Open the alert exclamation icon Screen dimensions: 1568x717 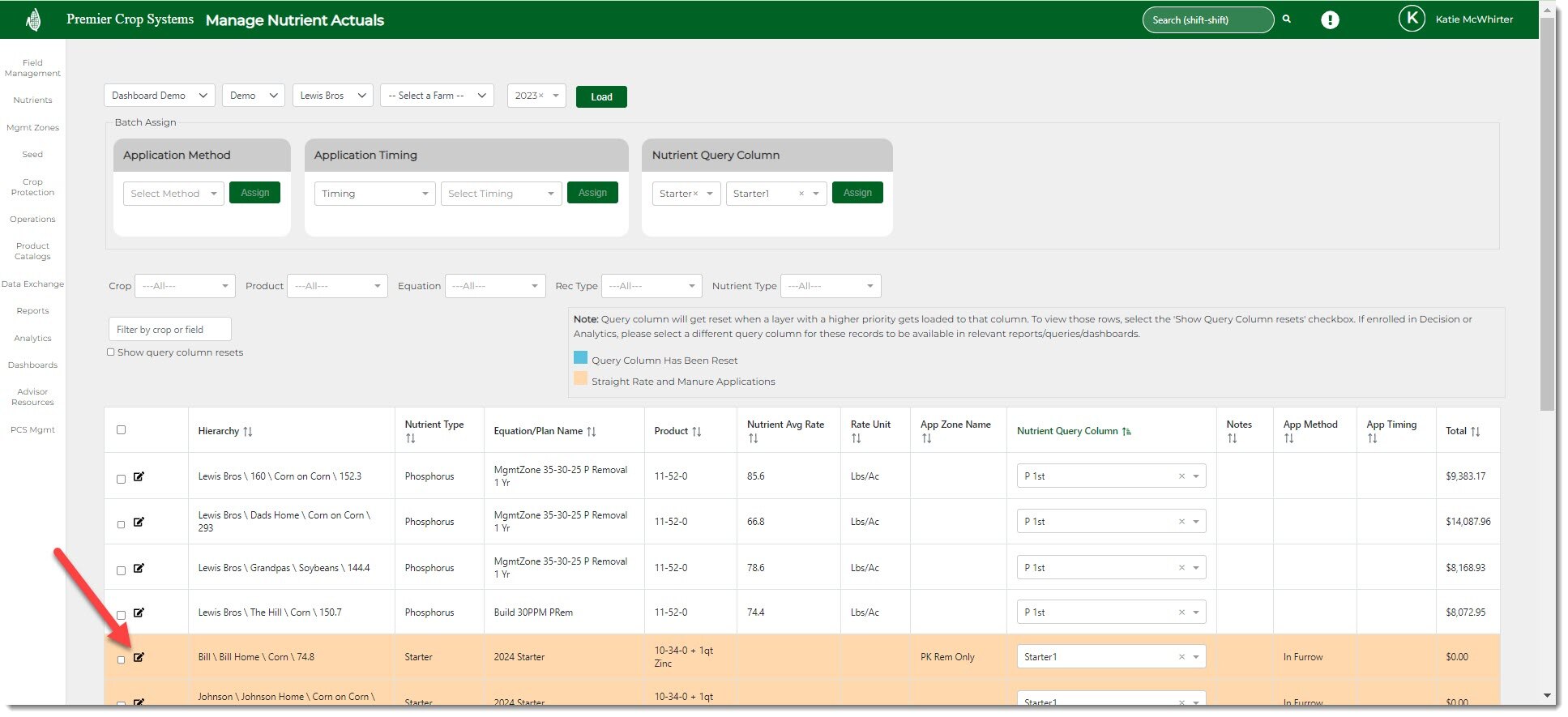[x=1330, y=20]
